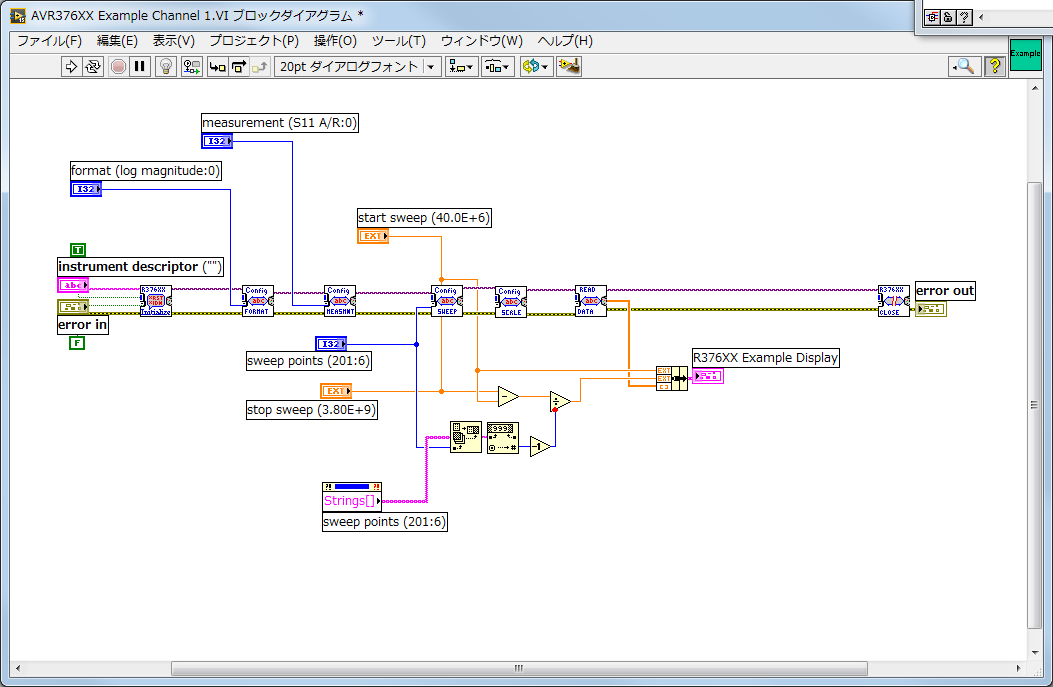
Task: Toggle highlight execution lightbulb
Action: tap(166, 66)
